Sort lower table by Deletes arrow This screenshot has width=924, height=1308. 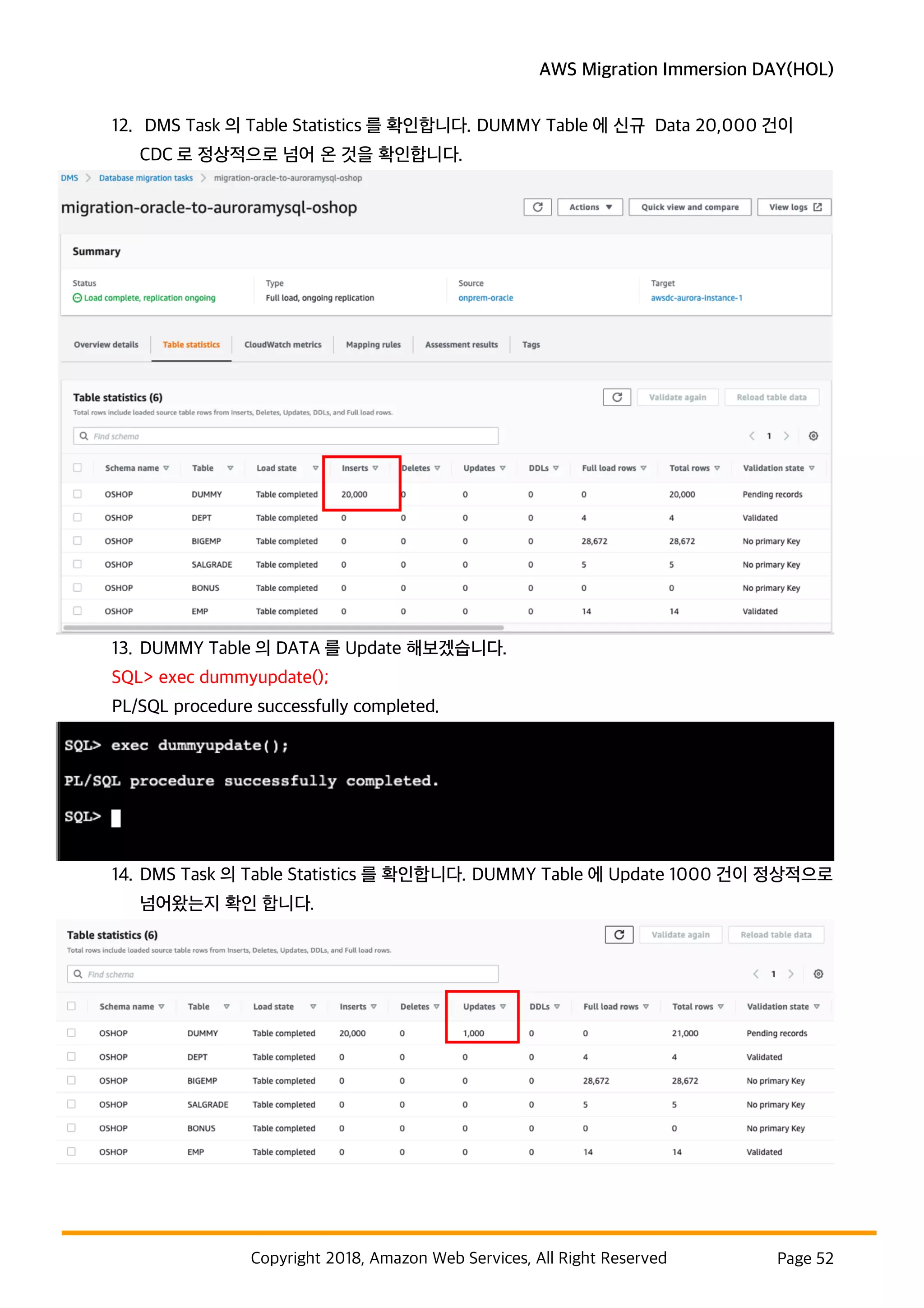click(x=437, y=1007)
